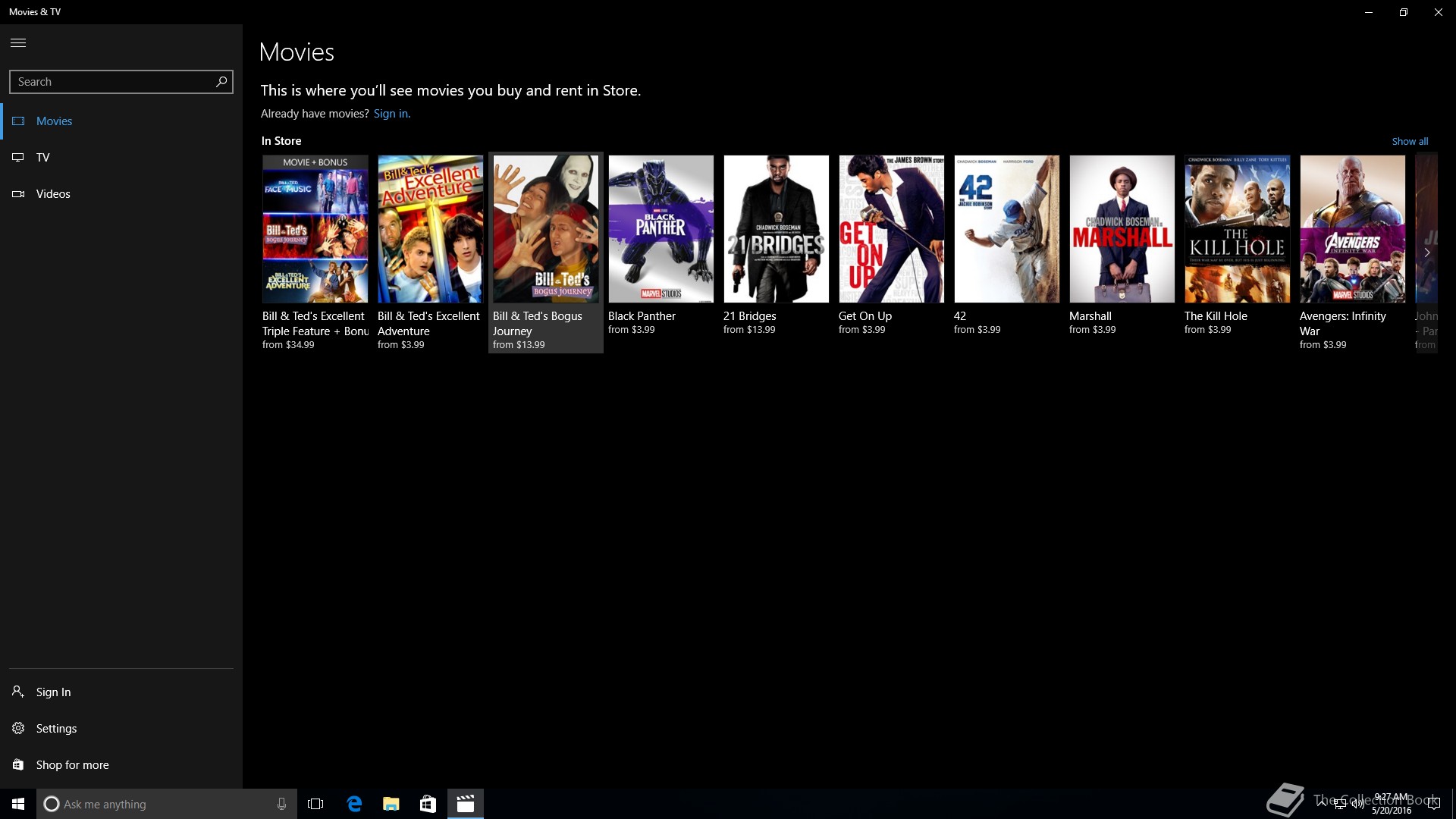The height and width of the screenshot is (819, 1456).
Task: Select TV in the sidebar
Action: coord(121,158)
